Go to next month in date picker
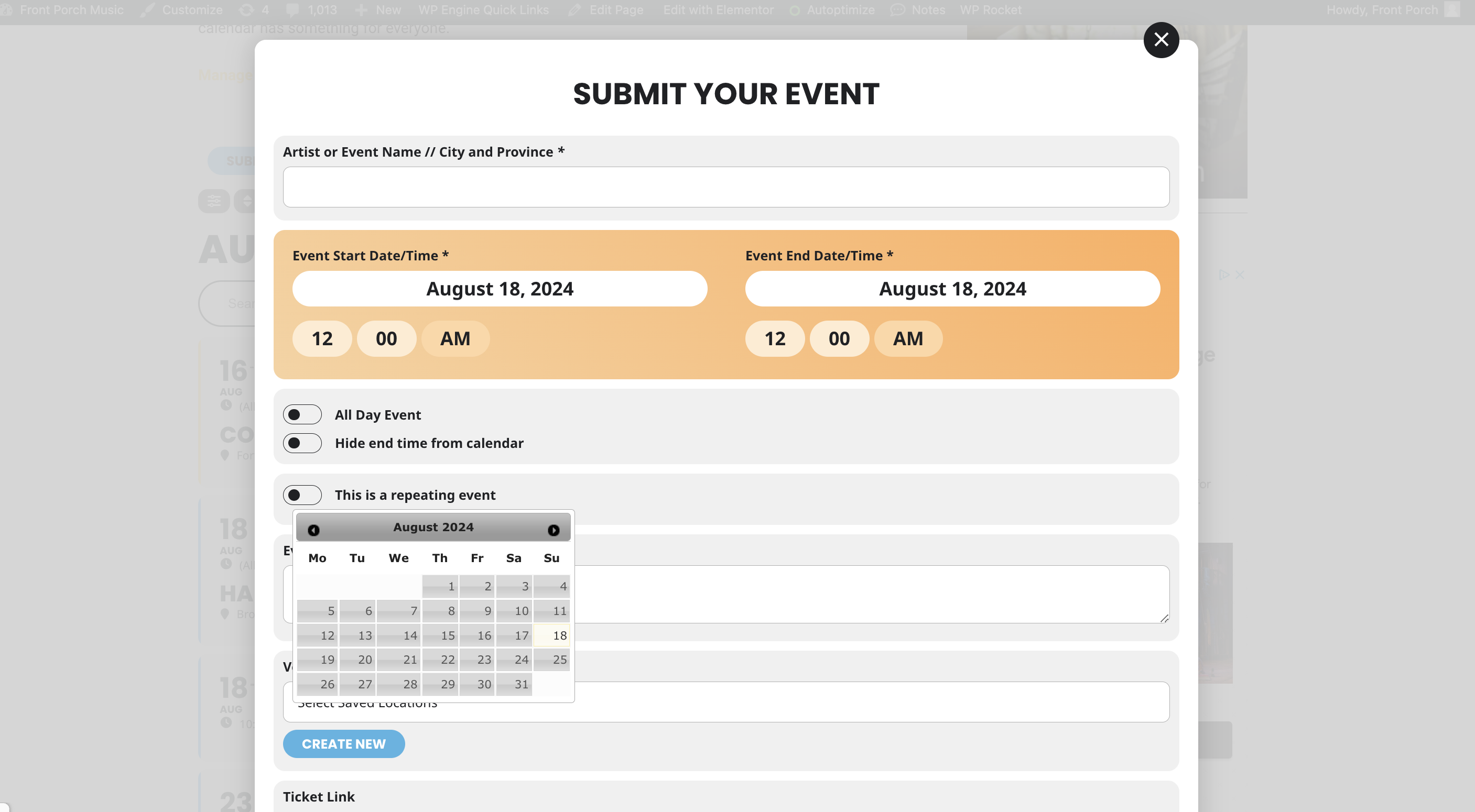 click(x=553, y=530)
